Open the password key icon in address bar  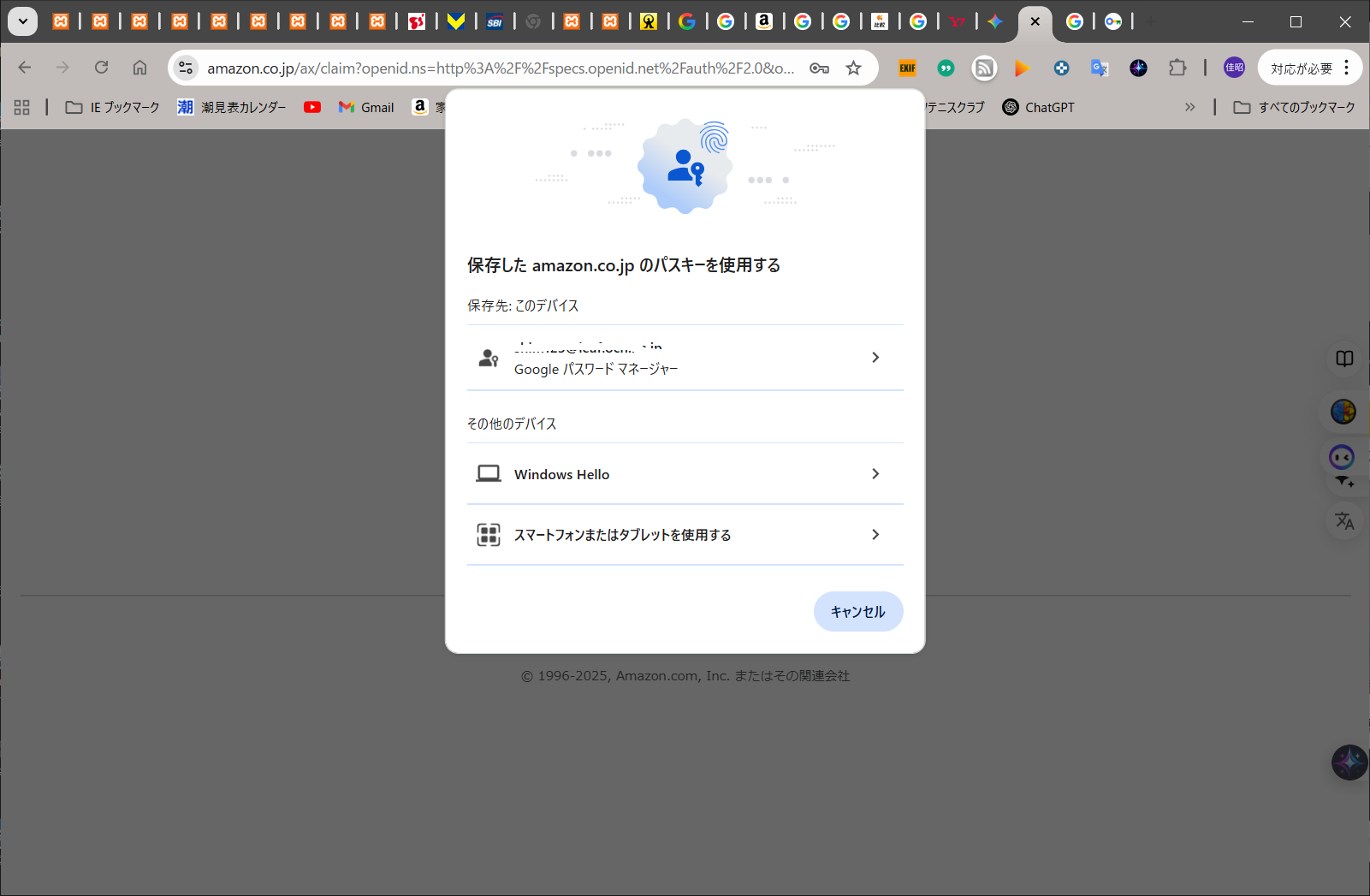click(x=819, y=68)
